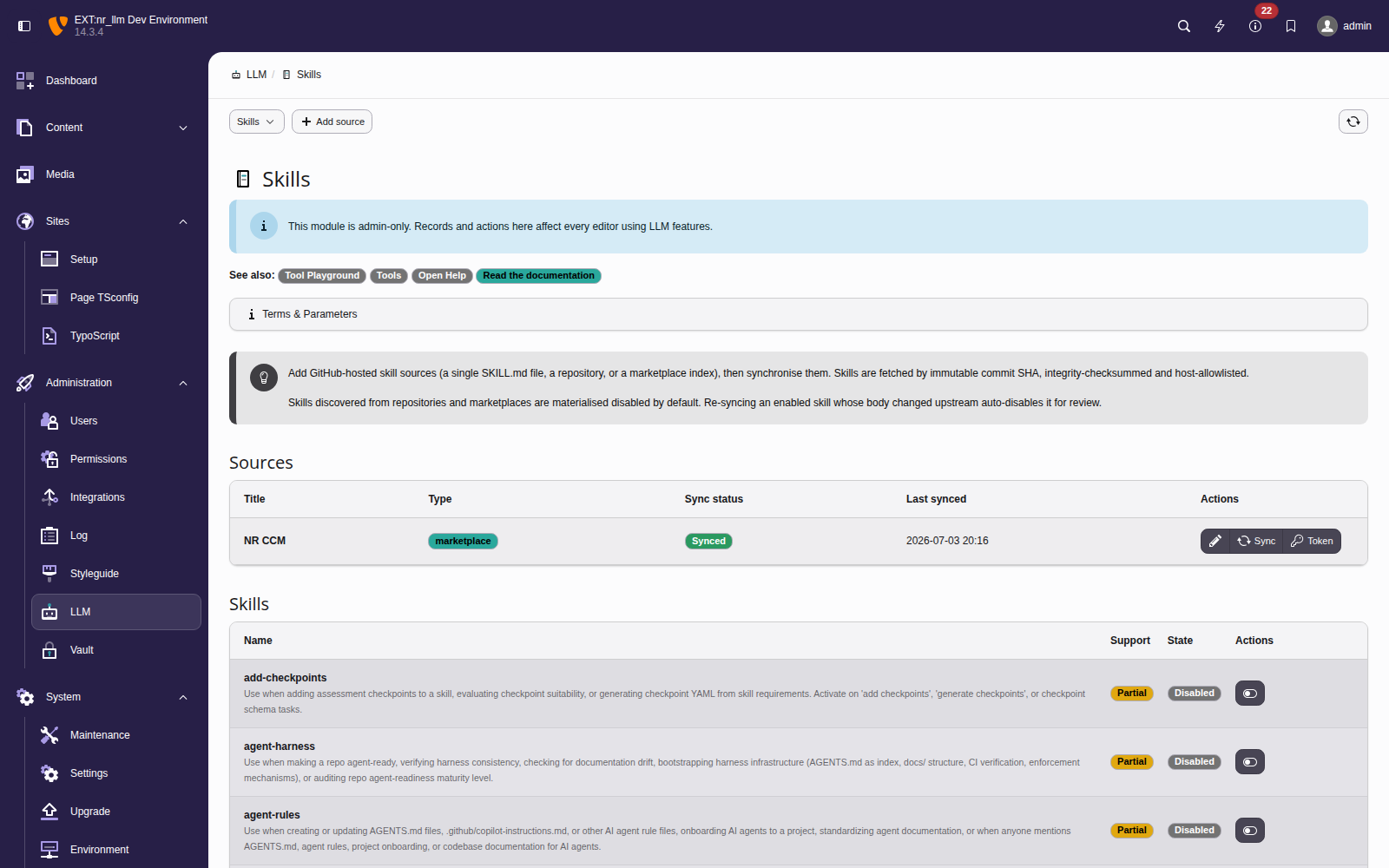
Task: Click the Disabled badge for agent-harness
Action: click(x=1195, y=762)
